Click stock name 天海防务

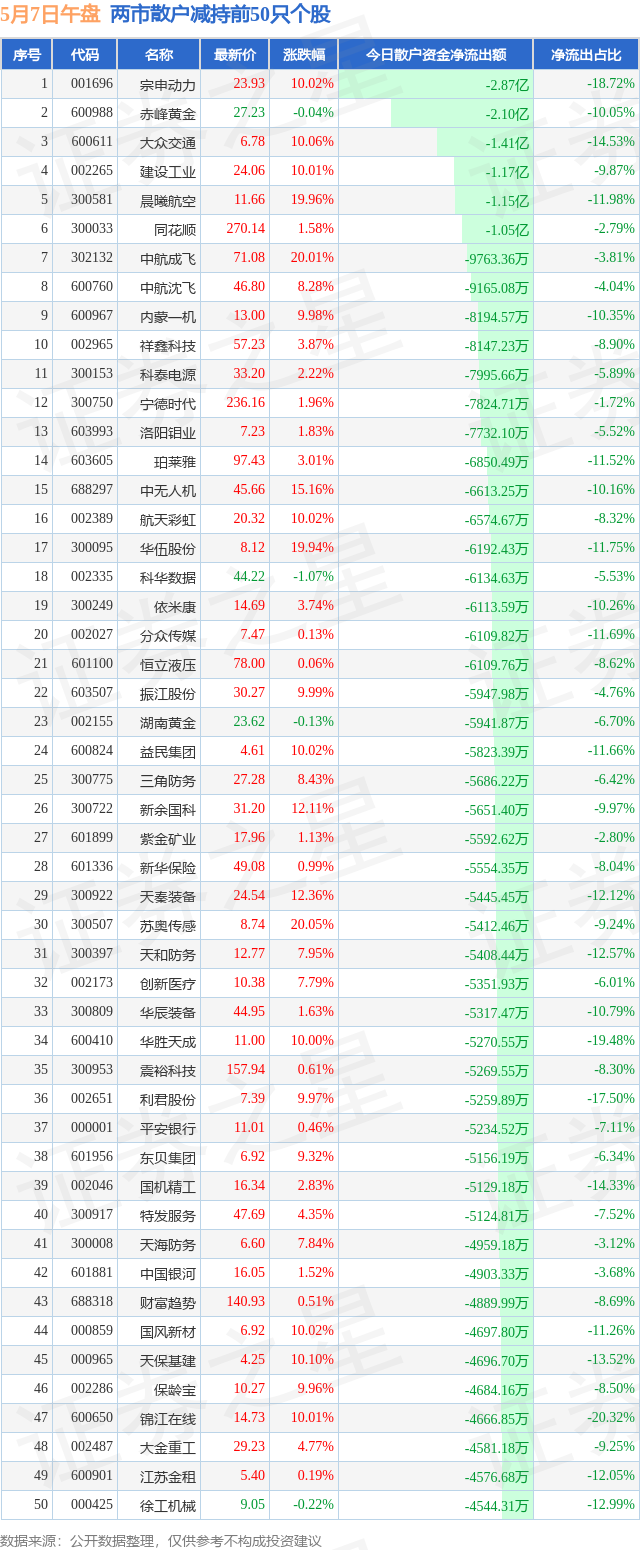tap(168, 1245)
